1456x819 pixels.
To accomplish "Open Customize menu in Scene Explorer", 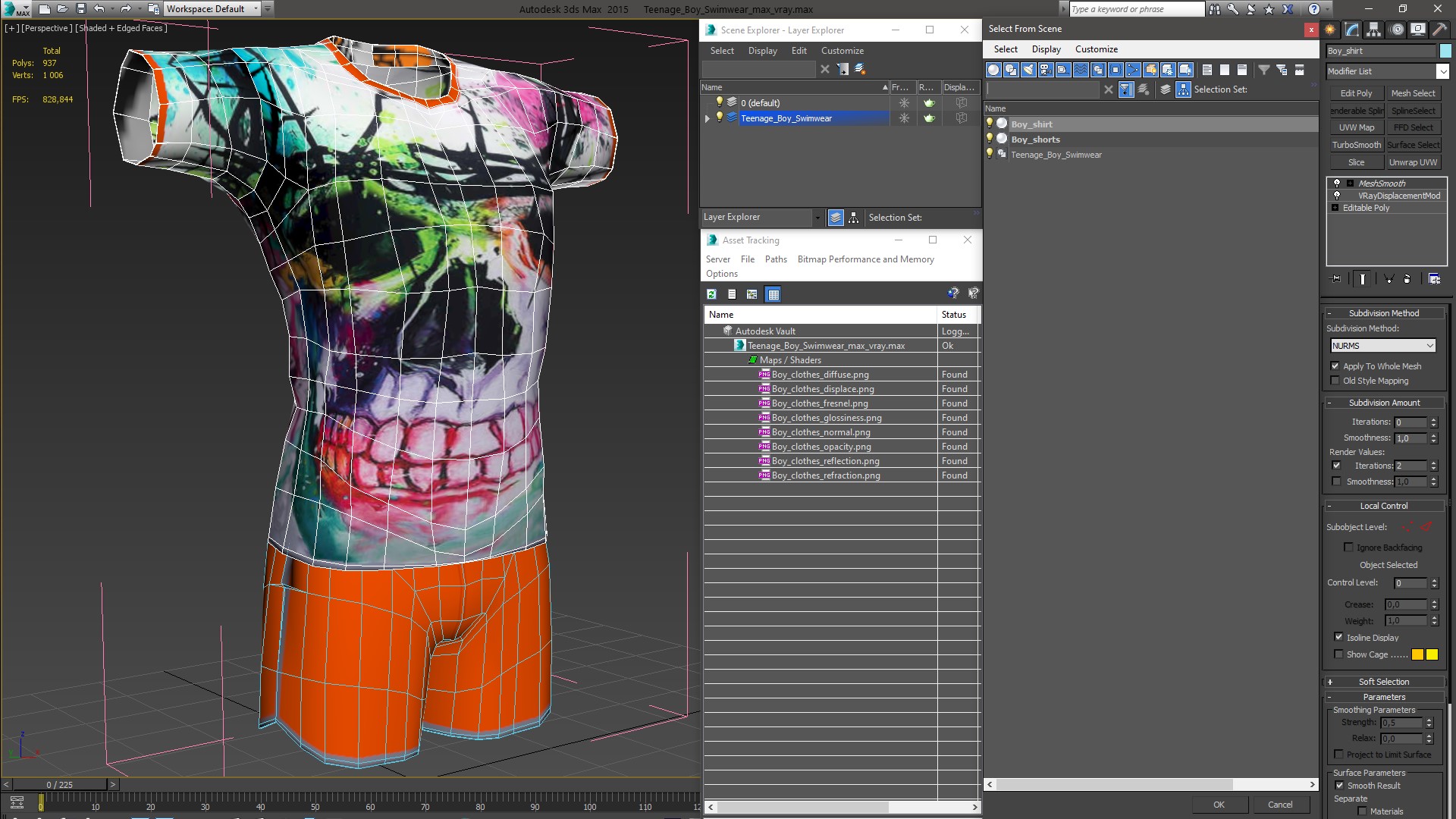I will pos(843,51).
